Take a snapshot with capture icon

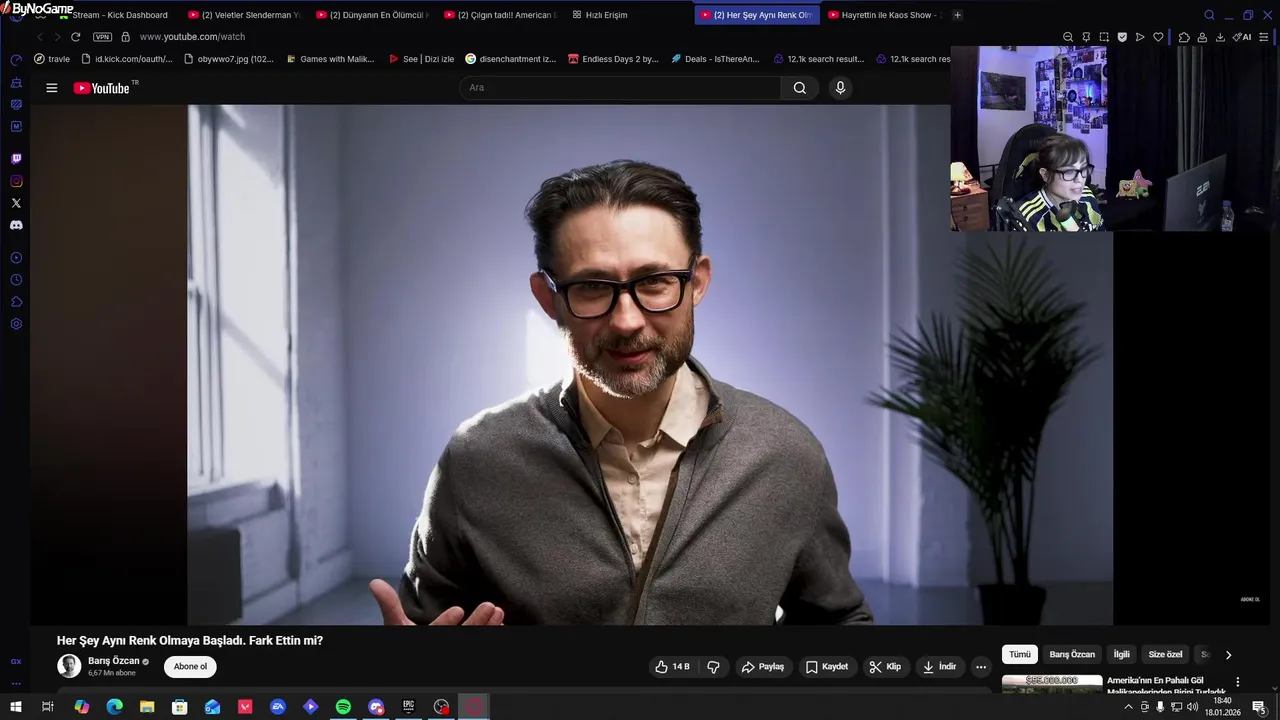click(x=1104, y=37)
